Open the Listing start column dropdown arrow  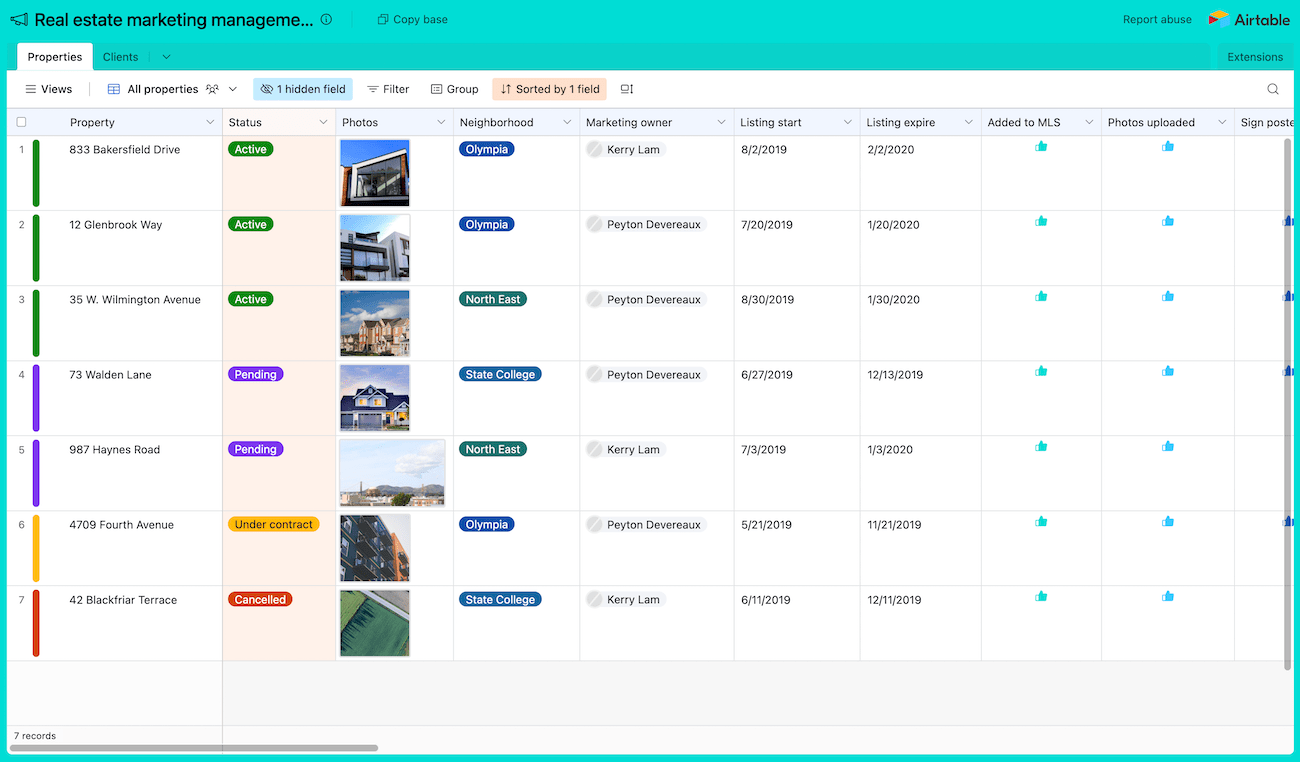pos(847,122)
